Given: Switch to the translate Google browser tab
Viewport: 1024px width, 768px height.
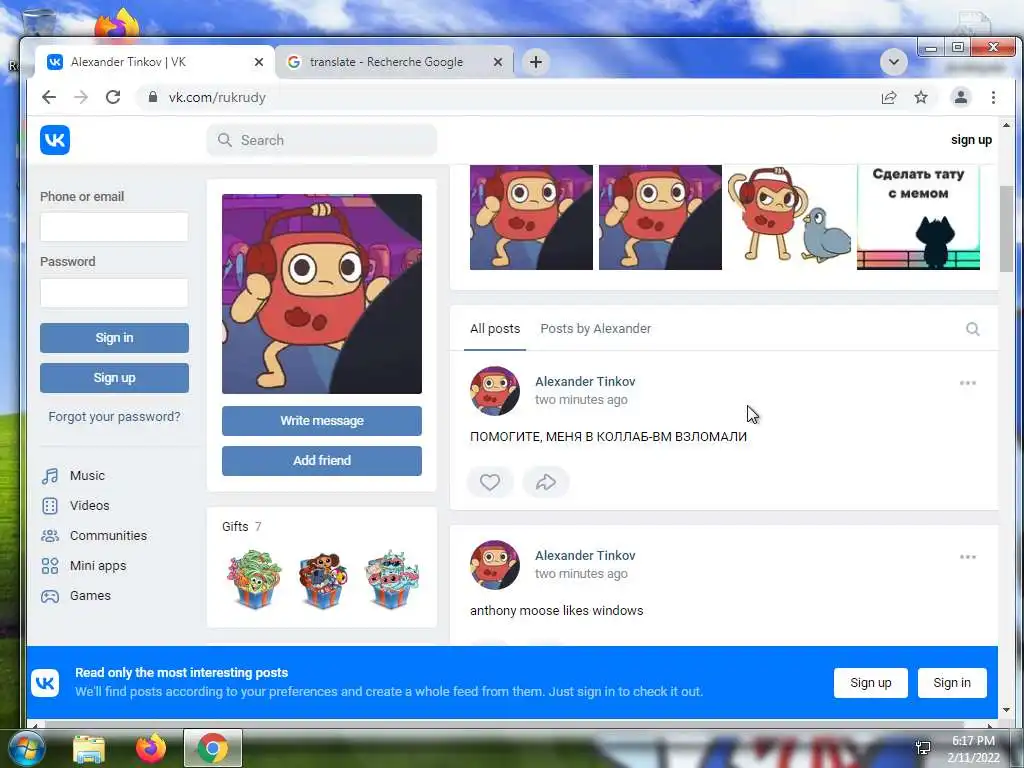Looking at the screenshot, I should (394, 62).
